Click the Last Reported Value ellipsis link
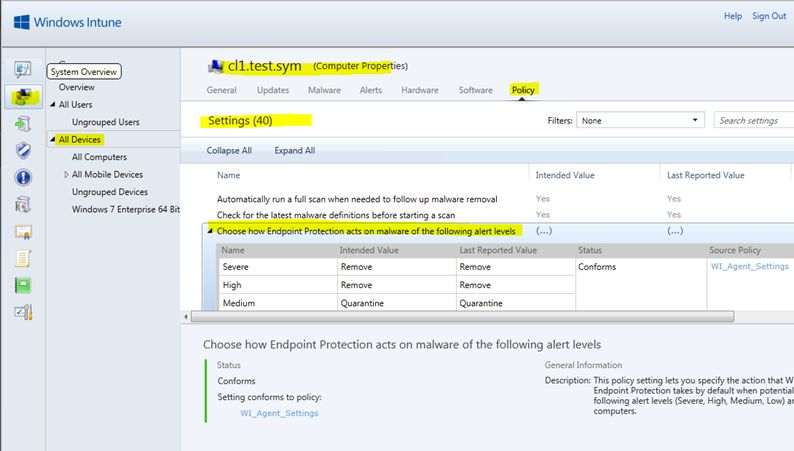 [x=675, y=231]
